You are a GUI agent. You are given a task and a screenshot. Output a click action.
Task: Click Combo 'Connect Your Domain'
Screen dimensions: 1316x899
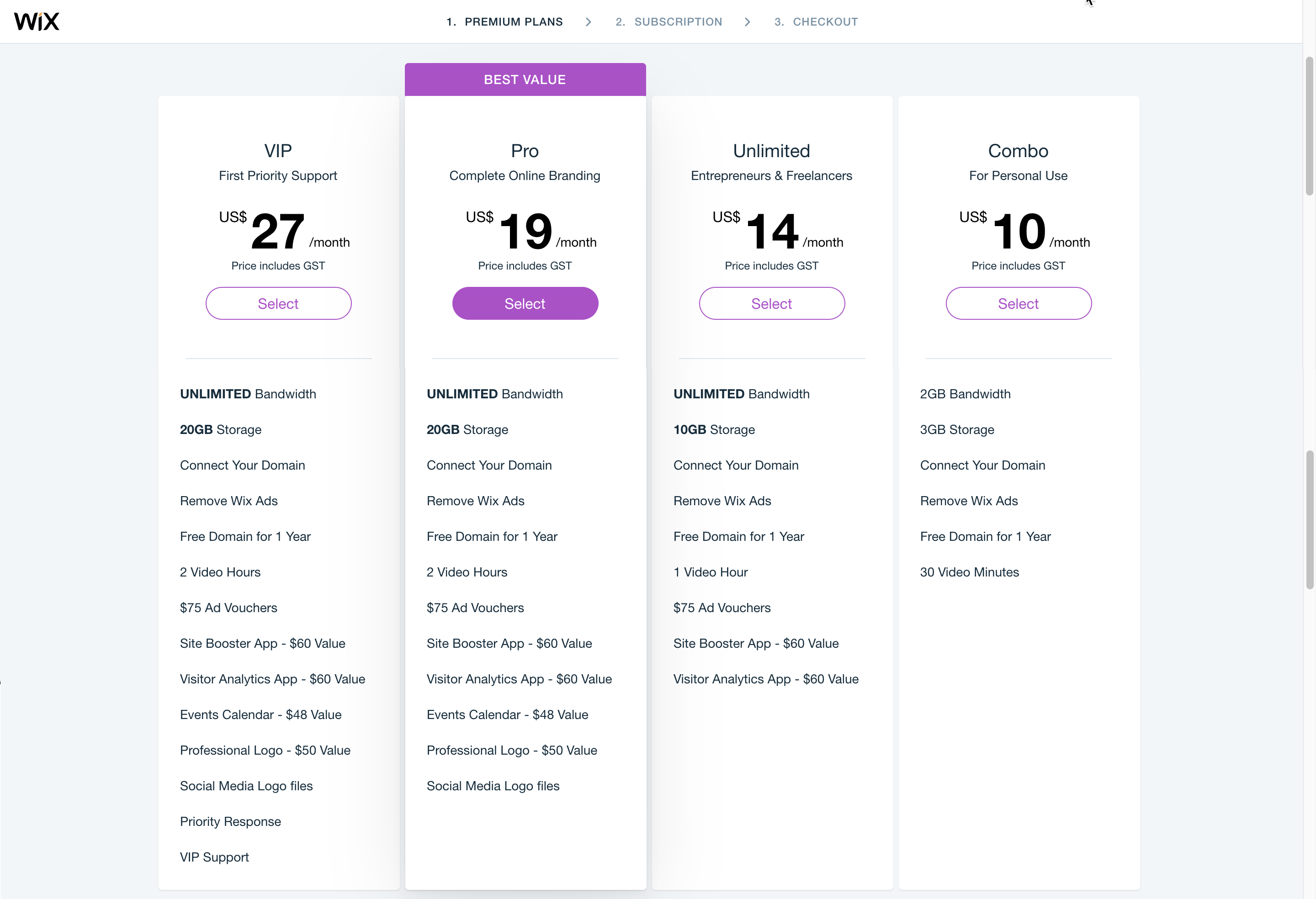coord(982,465)
